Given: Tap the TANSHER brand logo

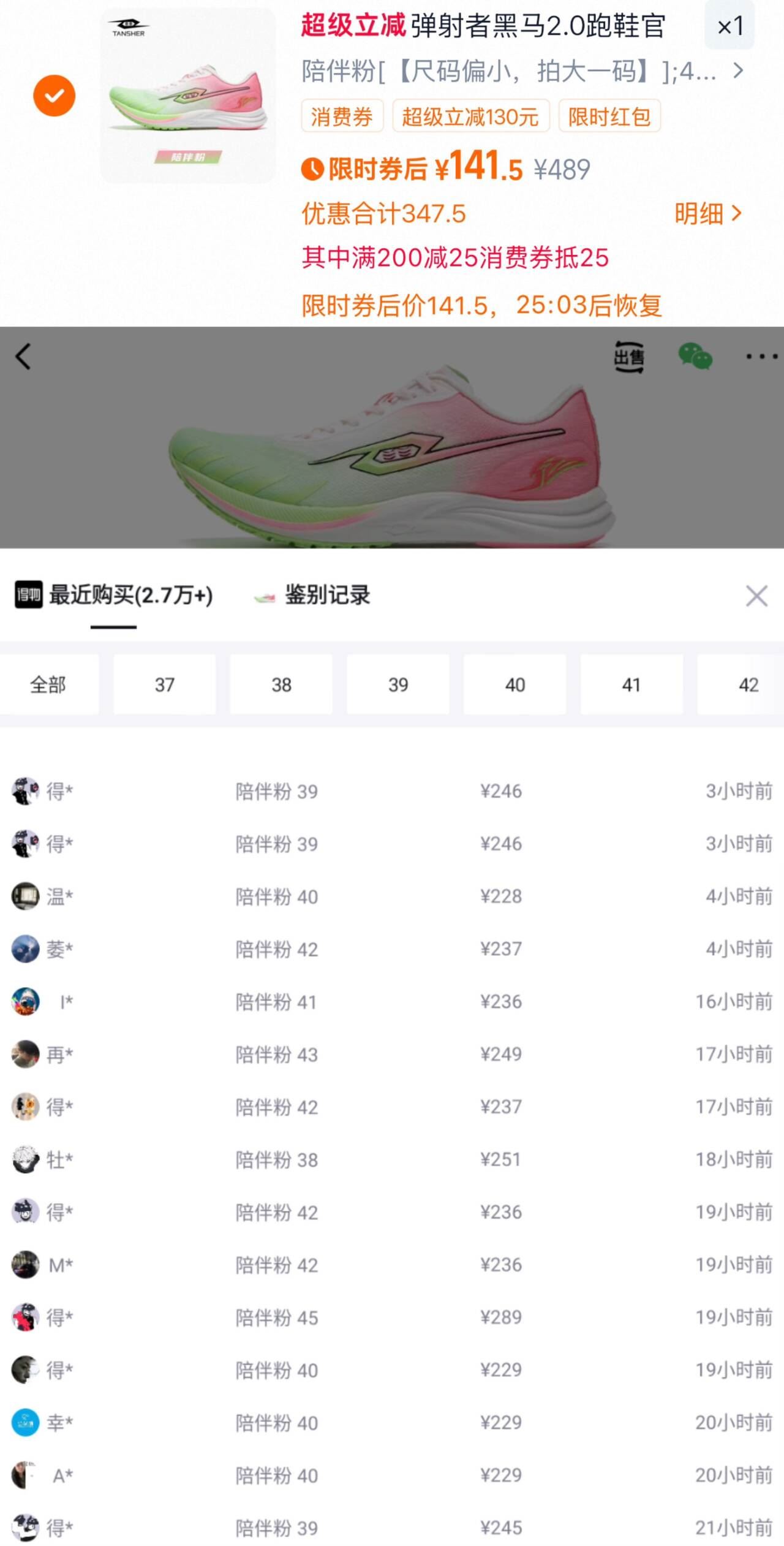Looking at the screenshot, I should click(x=129, y=28).
